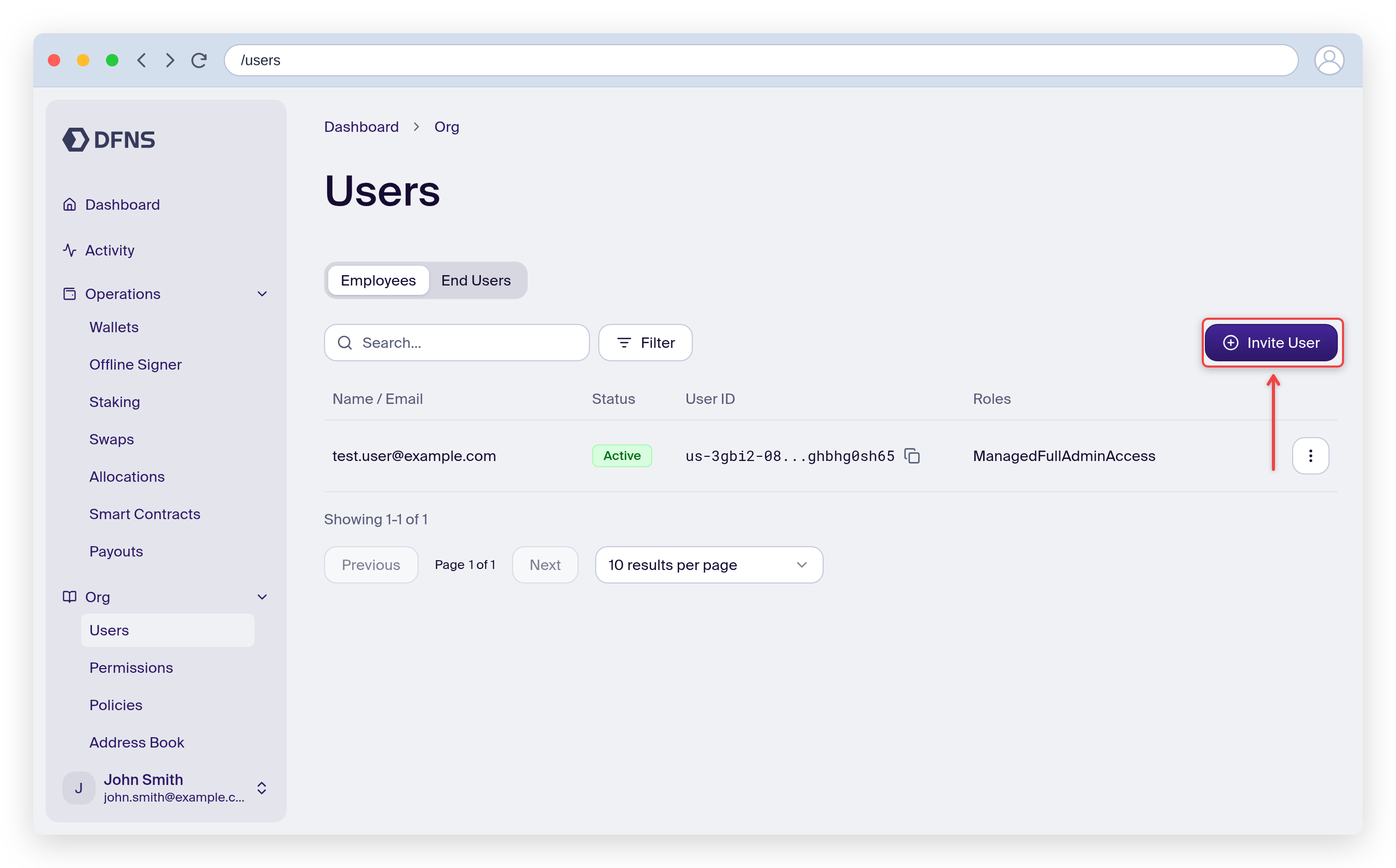Switch to the Employees tab
Viewport: 1396px width, 868px height.
click(378, 280)
